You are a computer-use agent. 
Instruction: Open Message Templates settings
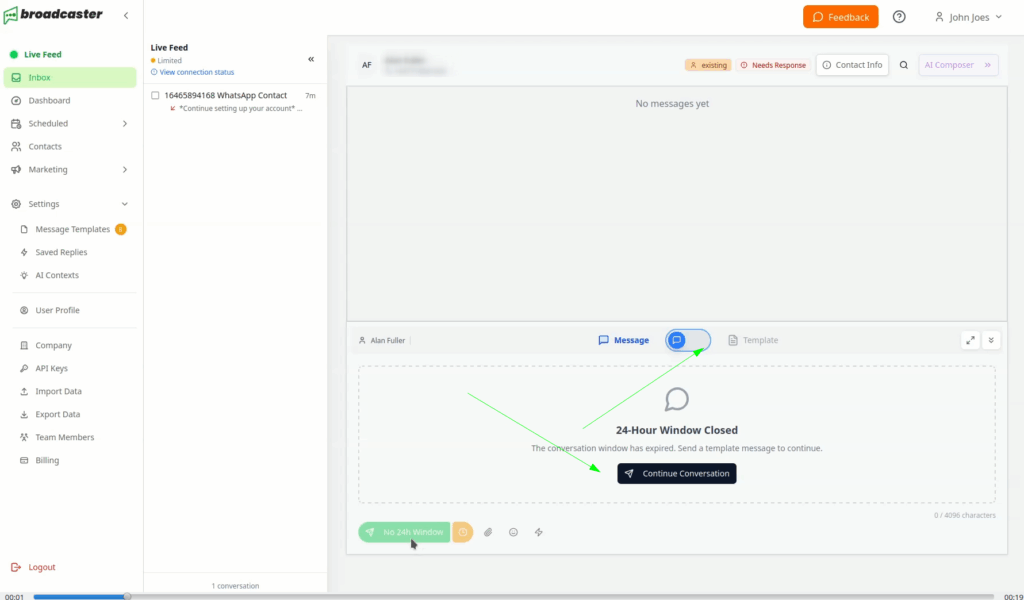click(72, 229)
